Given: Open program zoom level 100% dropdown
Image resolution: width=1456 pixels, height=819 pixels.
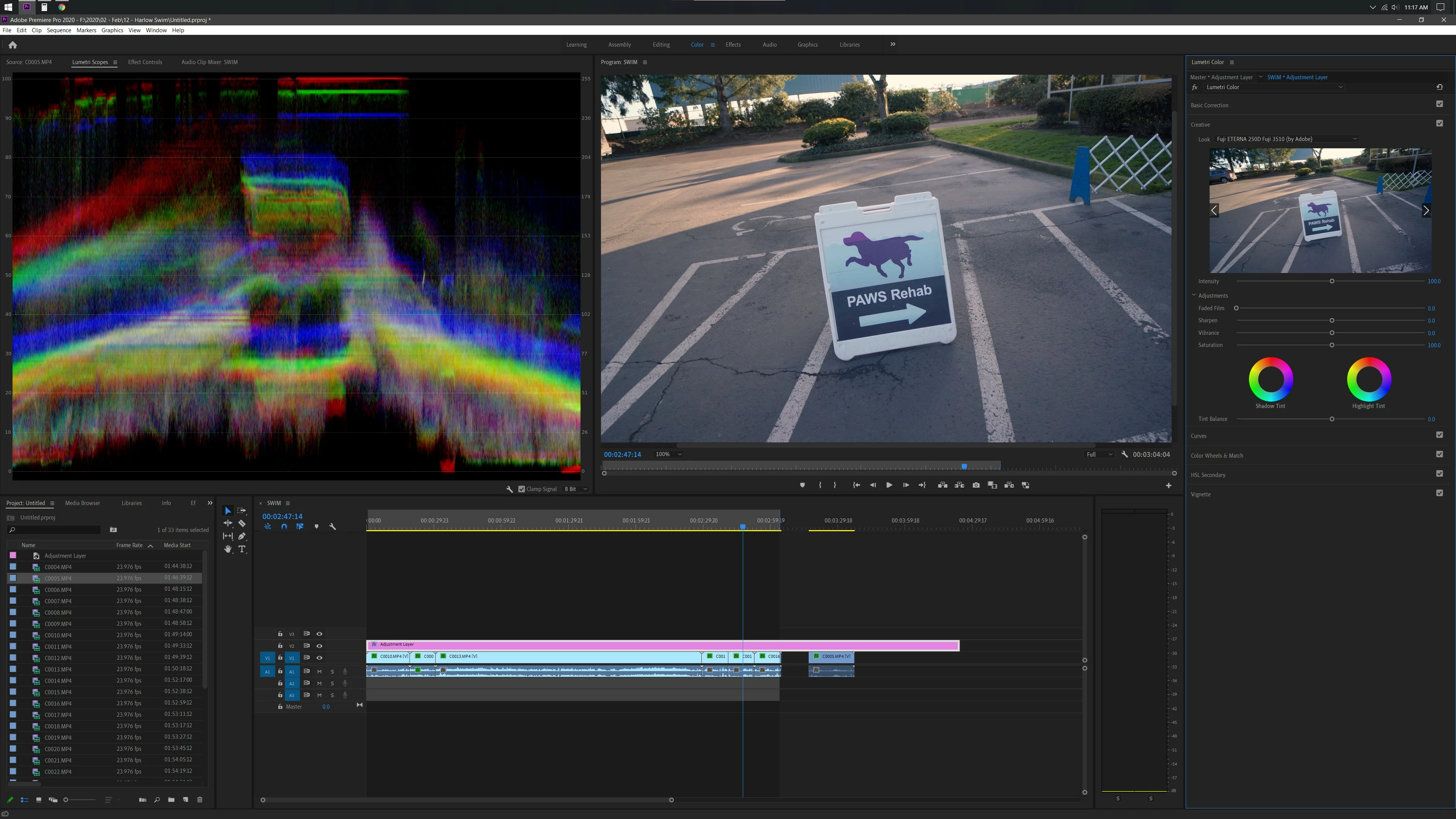Looking at the screenshot, I should (x=668, y=455).
